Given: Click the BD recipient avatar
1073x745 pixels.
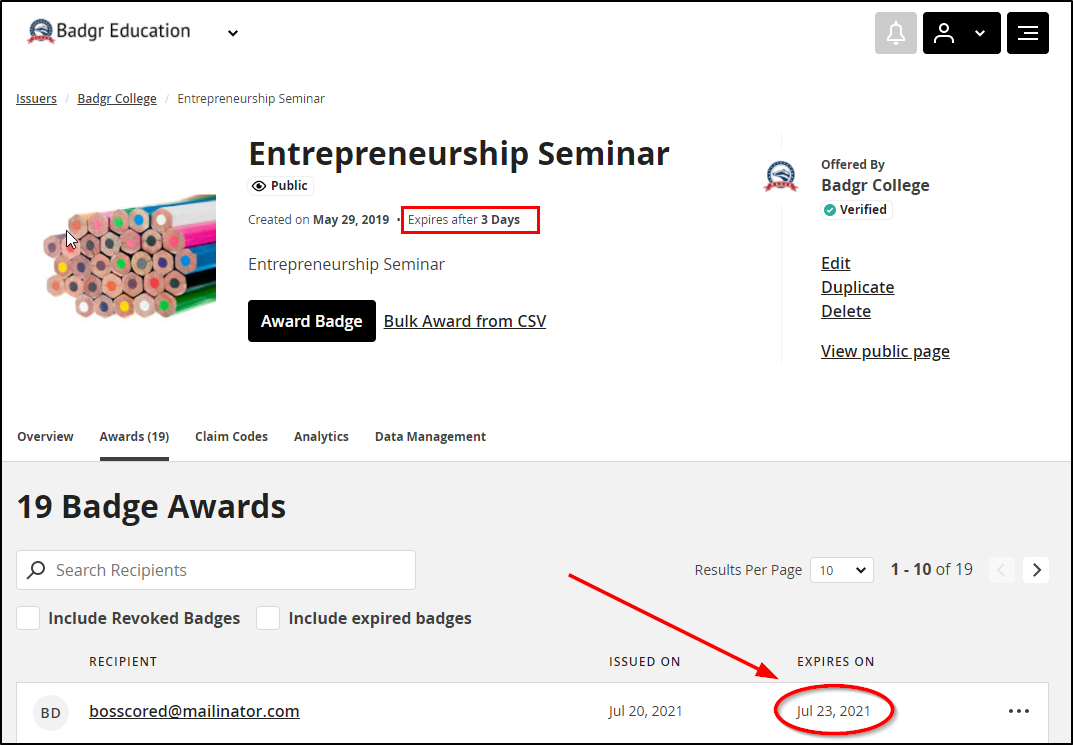Looking at the screenshot, I should click(x=51, y=713).
